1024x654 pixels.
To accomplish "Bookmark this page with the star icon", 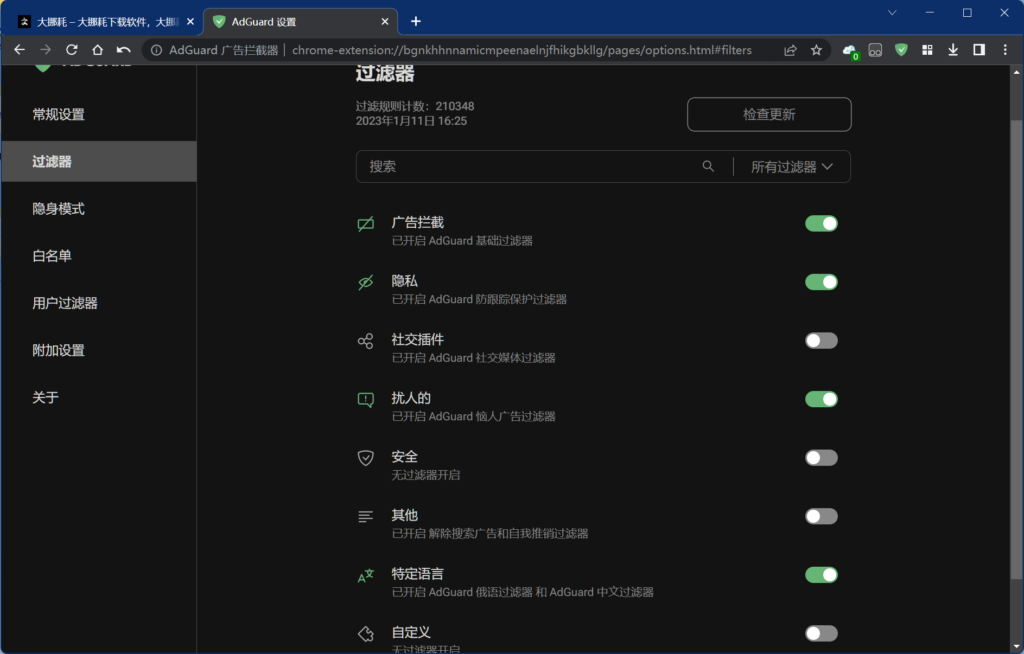I will [x=816, y=50].
